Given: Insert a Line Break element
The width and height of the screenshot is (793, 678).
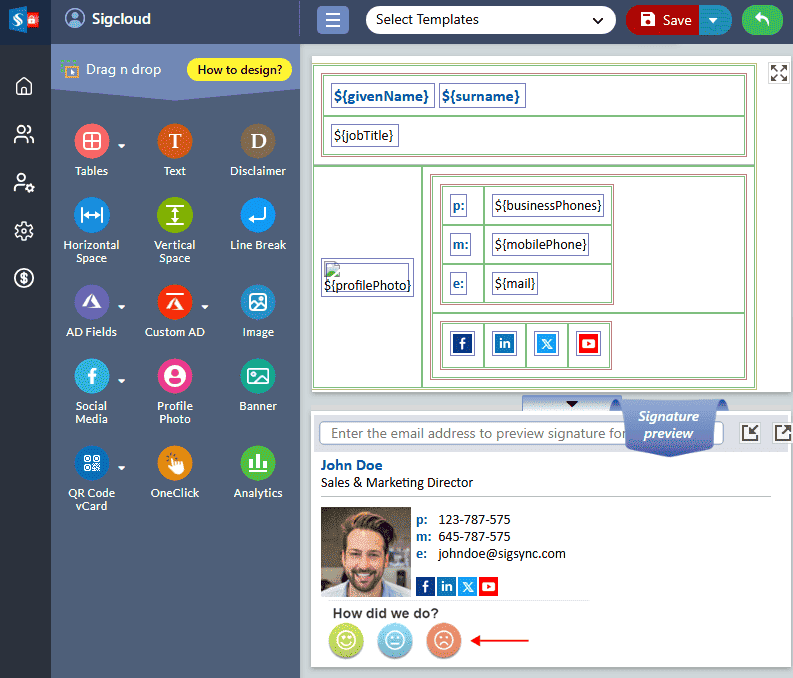Looking at the screenshot, I should [x=258, y=215].
